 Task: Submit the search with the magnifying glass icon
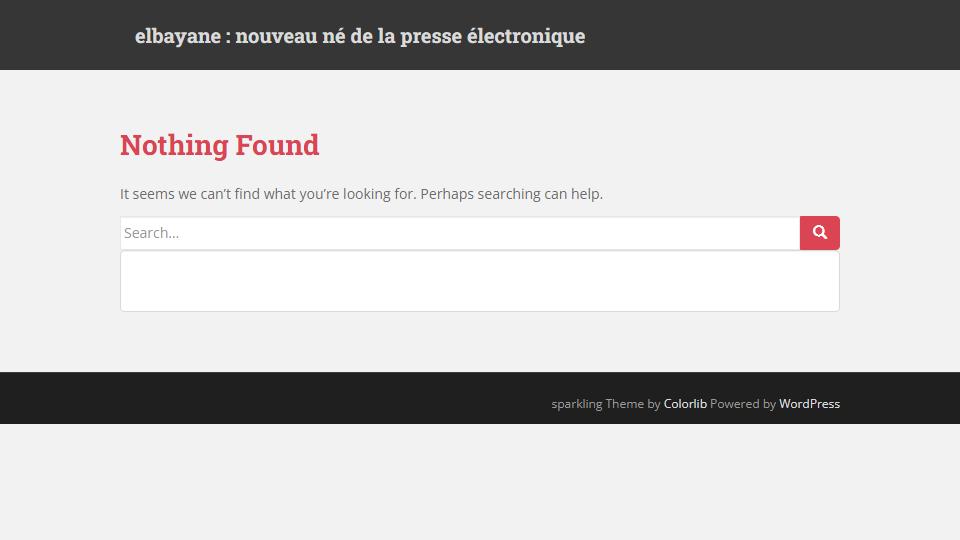[x=819, y=232]
